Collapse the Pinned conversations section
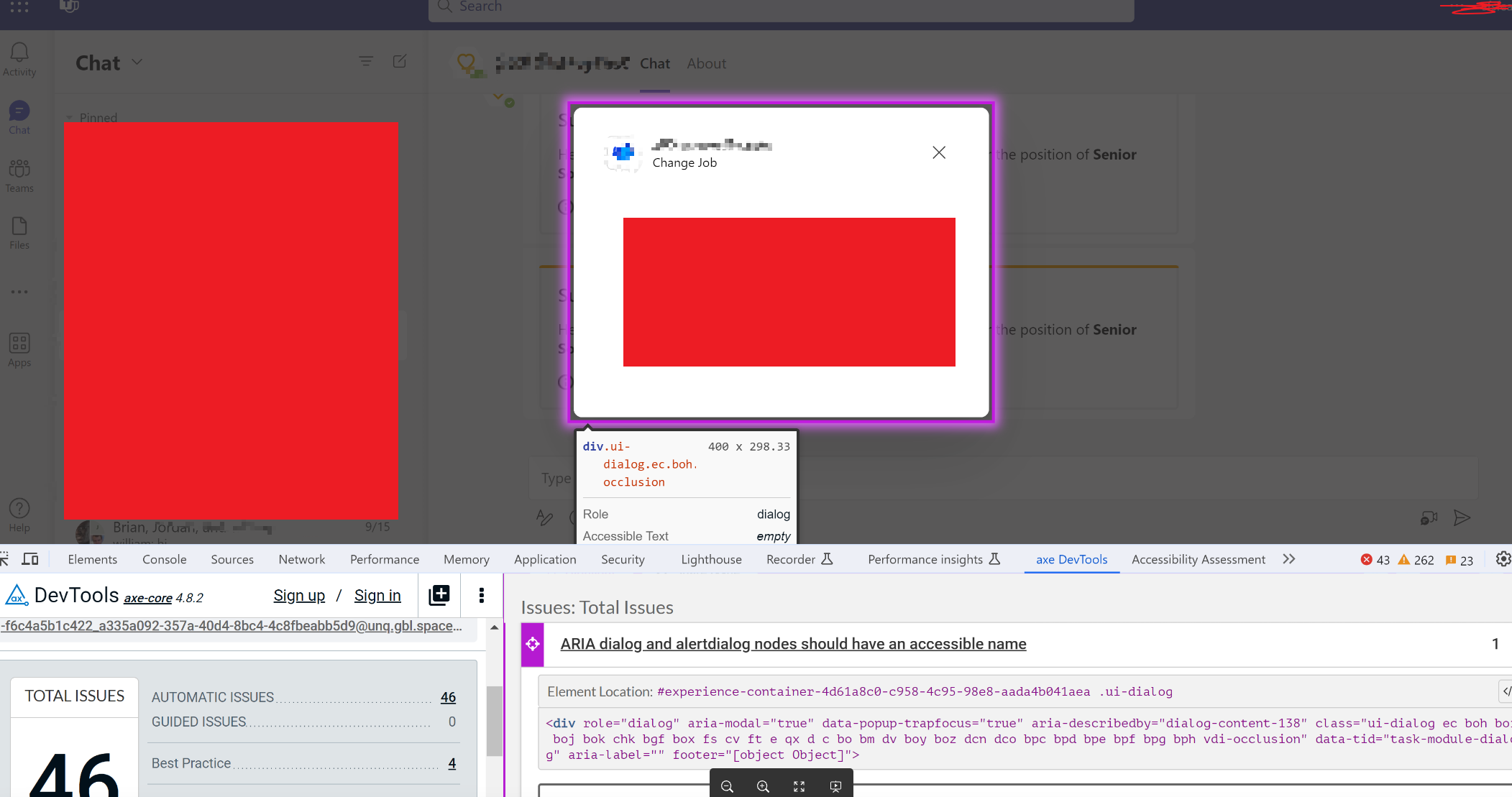Screen dimensions: 1512x797 [x=70, y=116]
